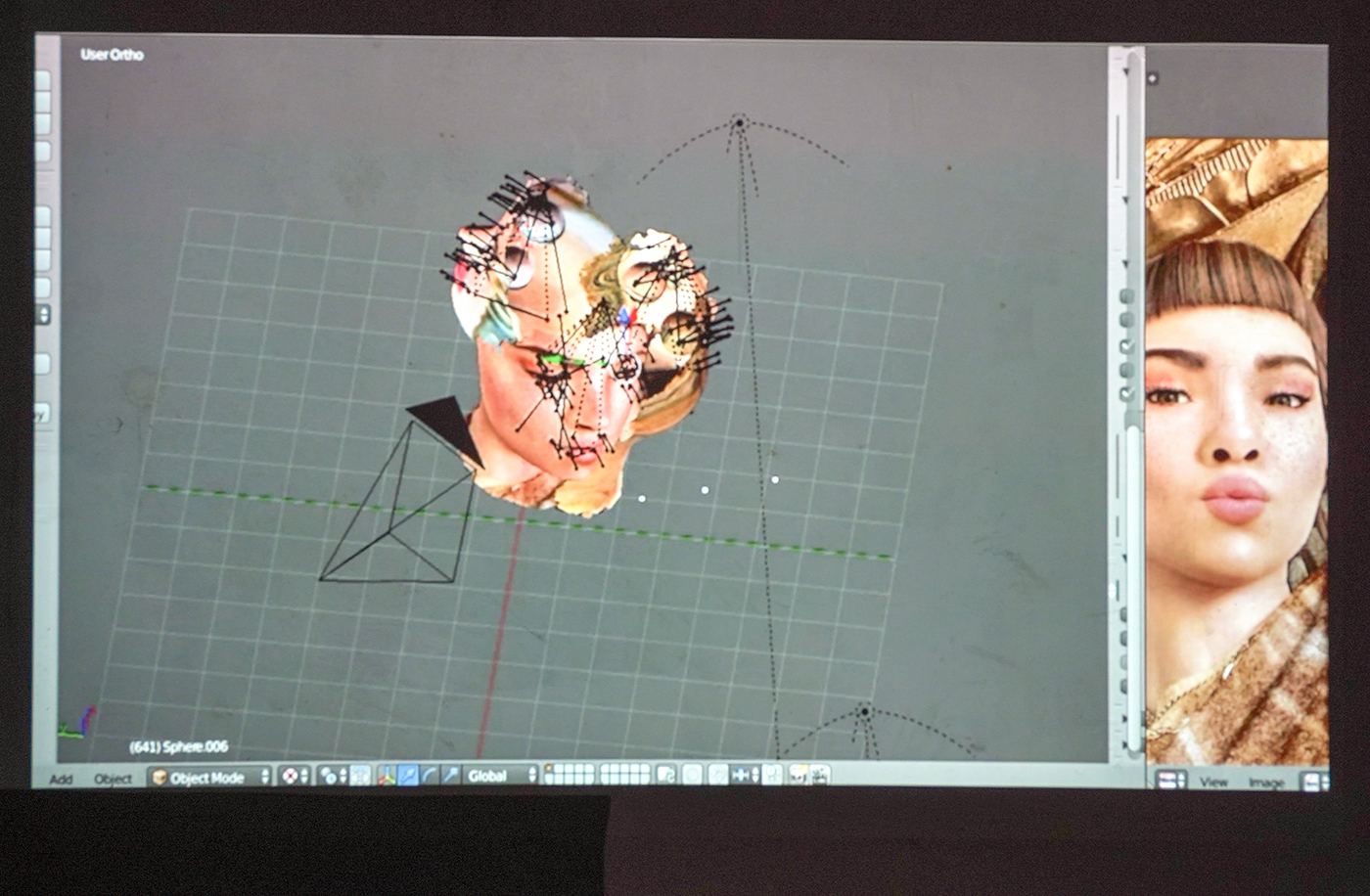Toggle proportional editing circle icon
Screen dimensions: 1370x896
(693, 775)
